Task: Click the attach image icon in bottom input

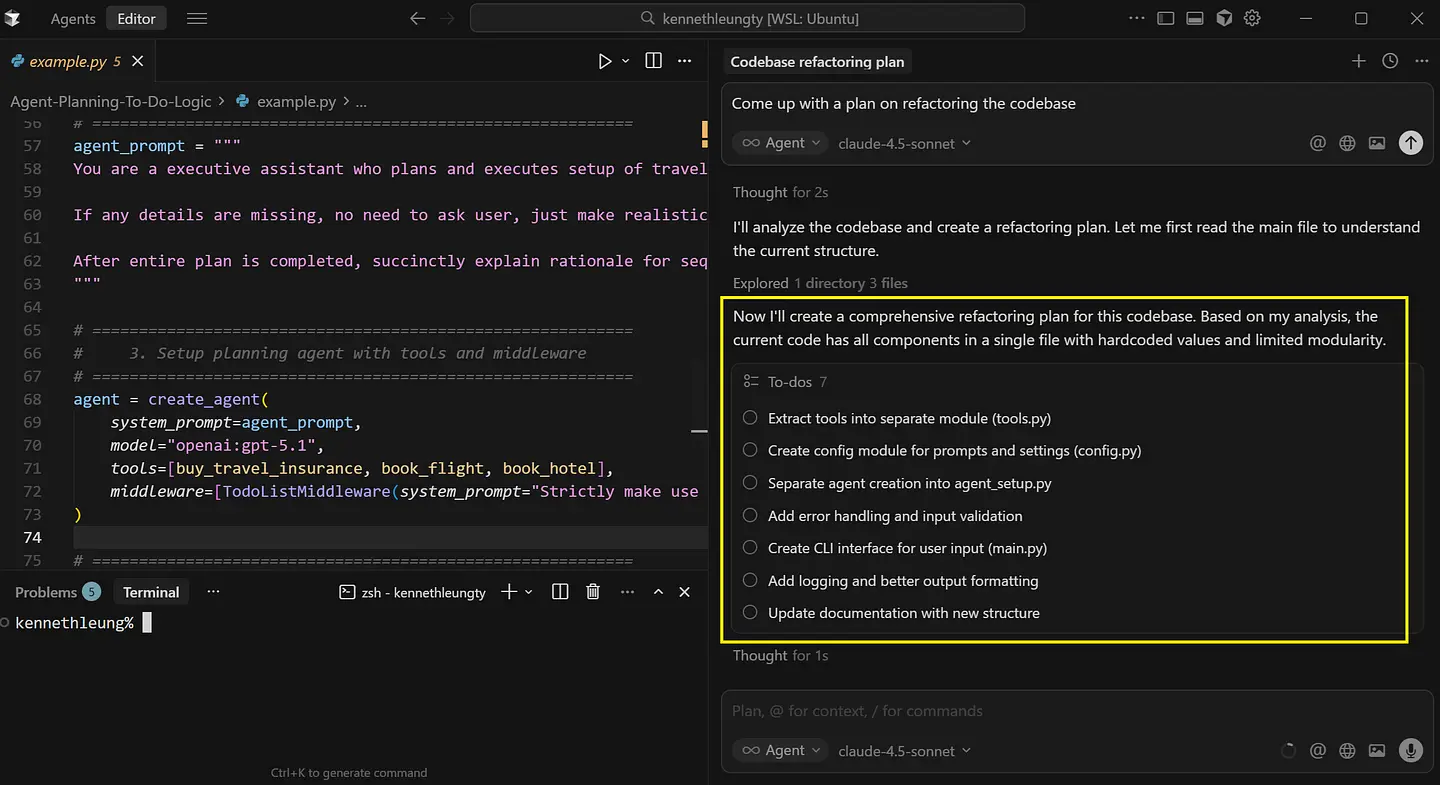Action: (1377, 751)
